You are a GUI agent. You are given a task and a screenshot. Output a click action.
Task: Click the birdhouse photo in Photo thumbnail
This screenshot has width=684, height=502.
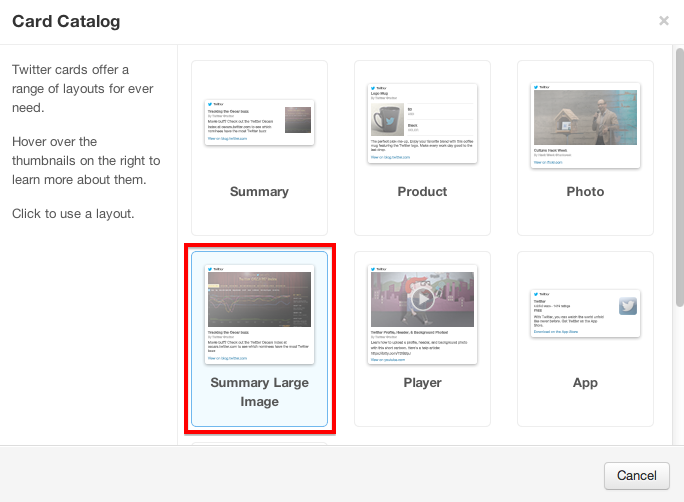click(x=585, y=118)
